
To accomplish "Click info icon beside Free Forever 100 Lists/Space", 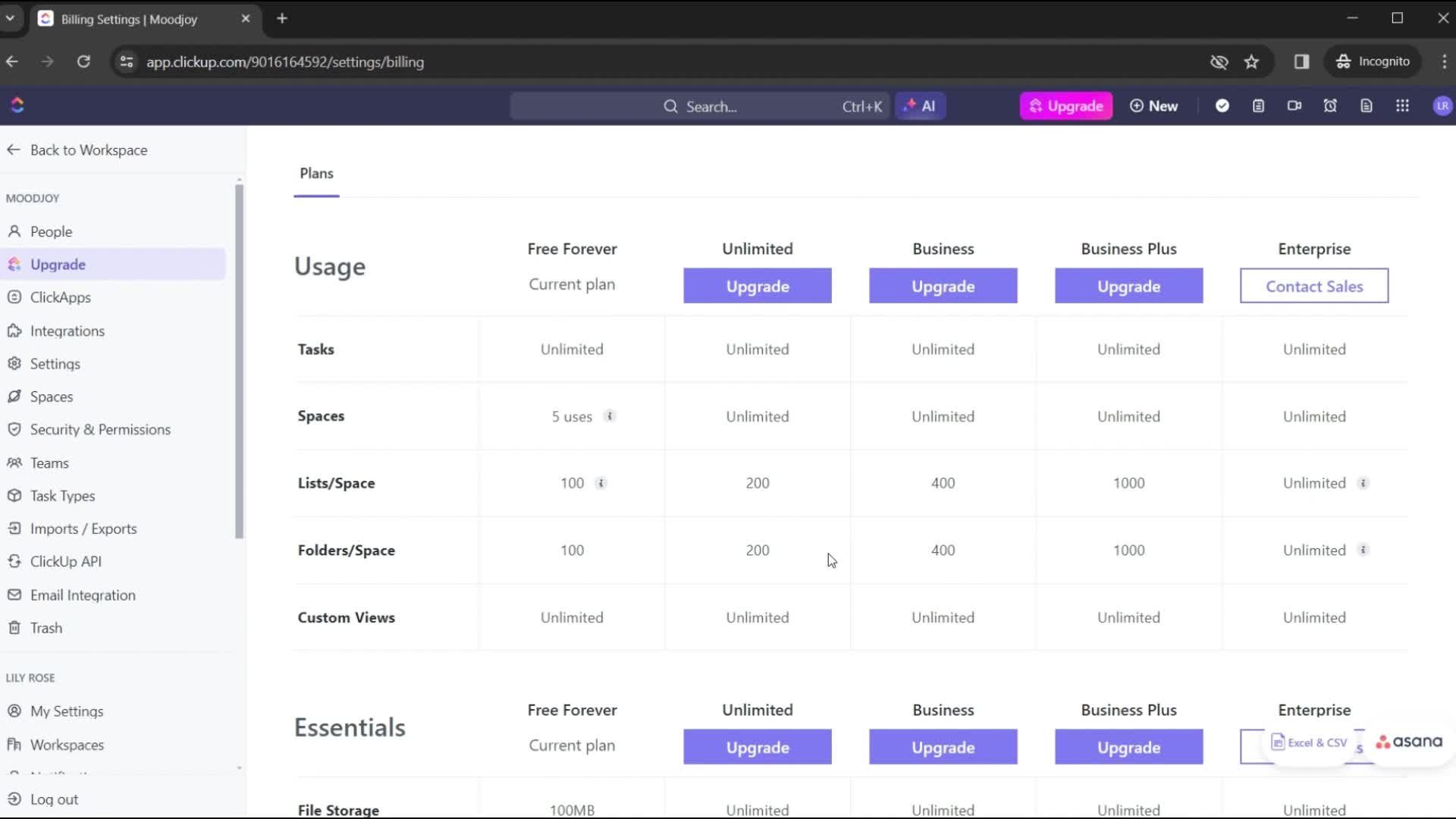I will click(x=601, y=483).
